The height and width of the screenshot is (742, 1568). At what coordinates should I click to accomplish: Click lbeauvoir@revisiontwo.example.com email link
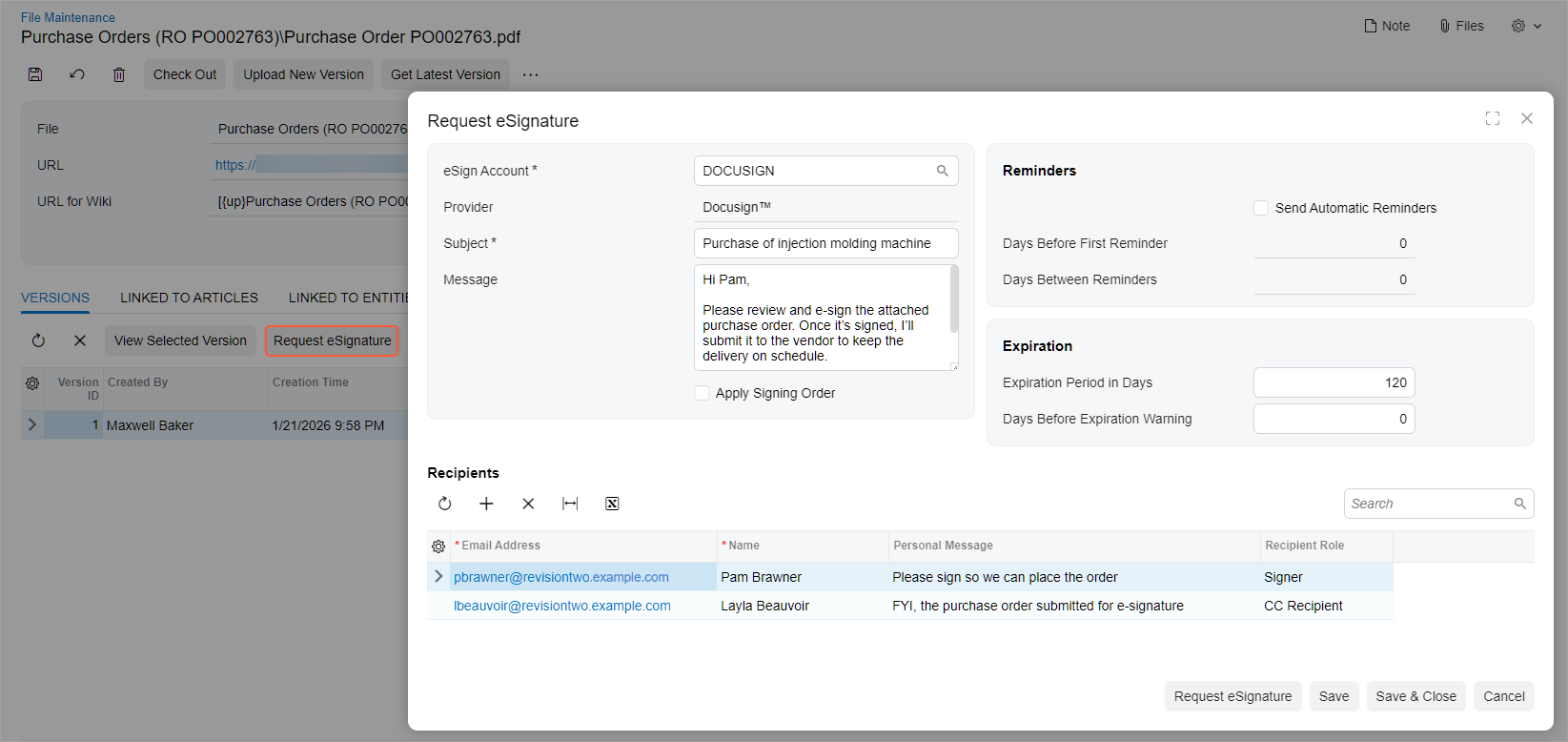click(562, 606)
